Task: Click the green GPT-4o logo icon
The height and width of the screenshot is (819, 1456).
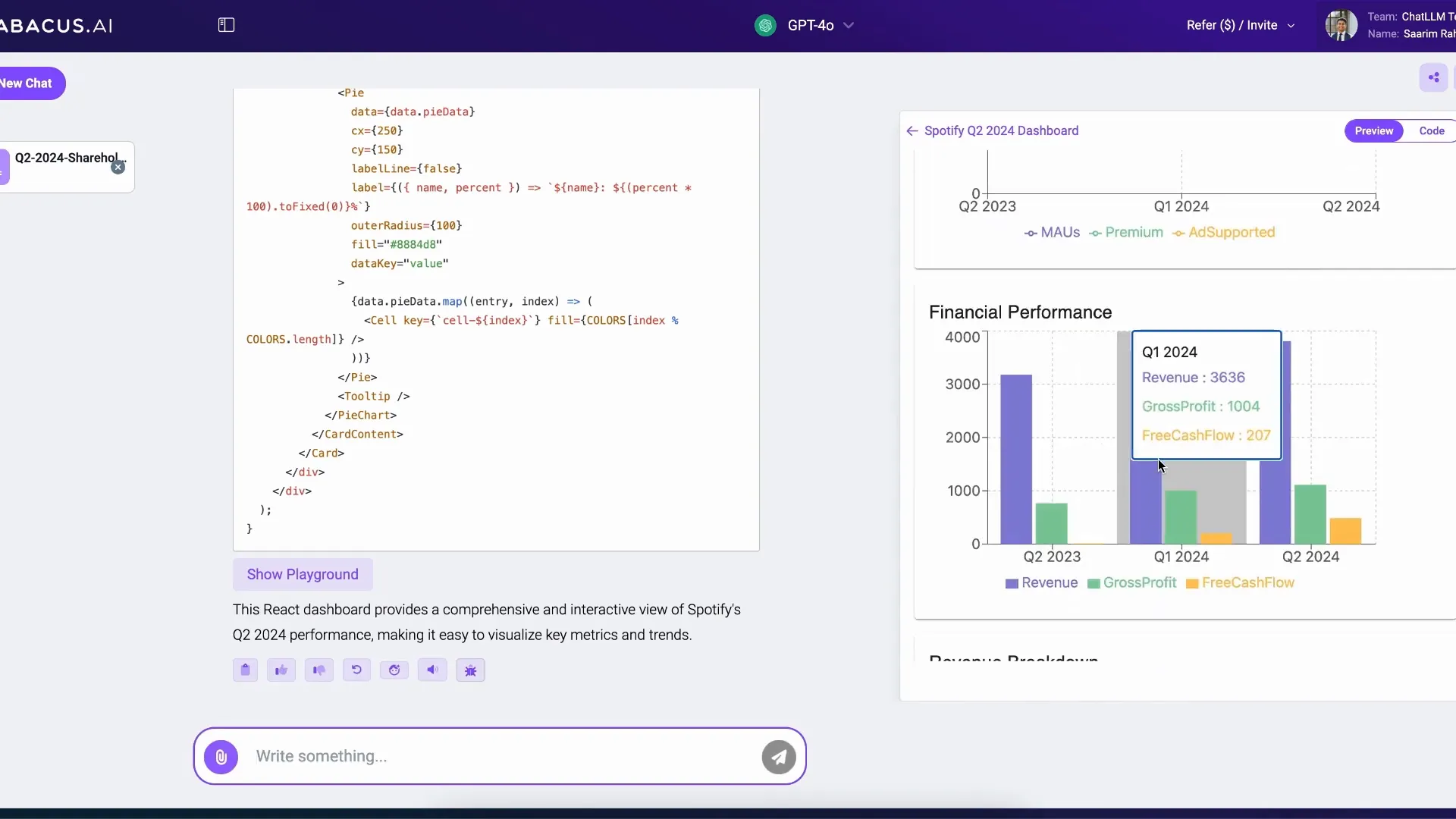Action: click(x=765, y=25)
